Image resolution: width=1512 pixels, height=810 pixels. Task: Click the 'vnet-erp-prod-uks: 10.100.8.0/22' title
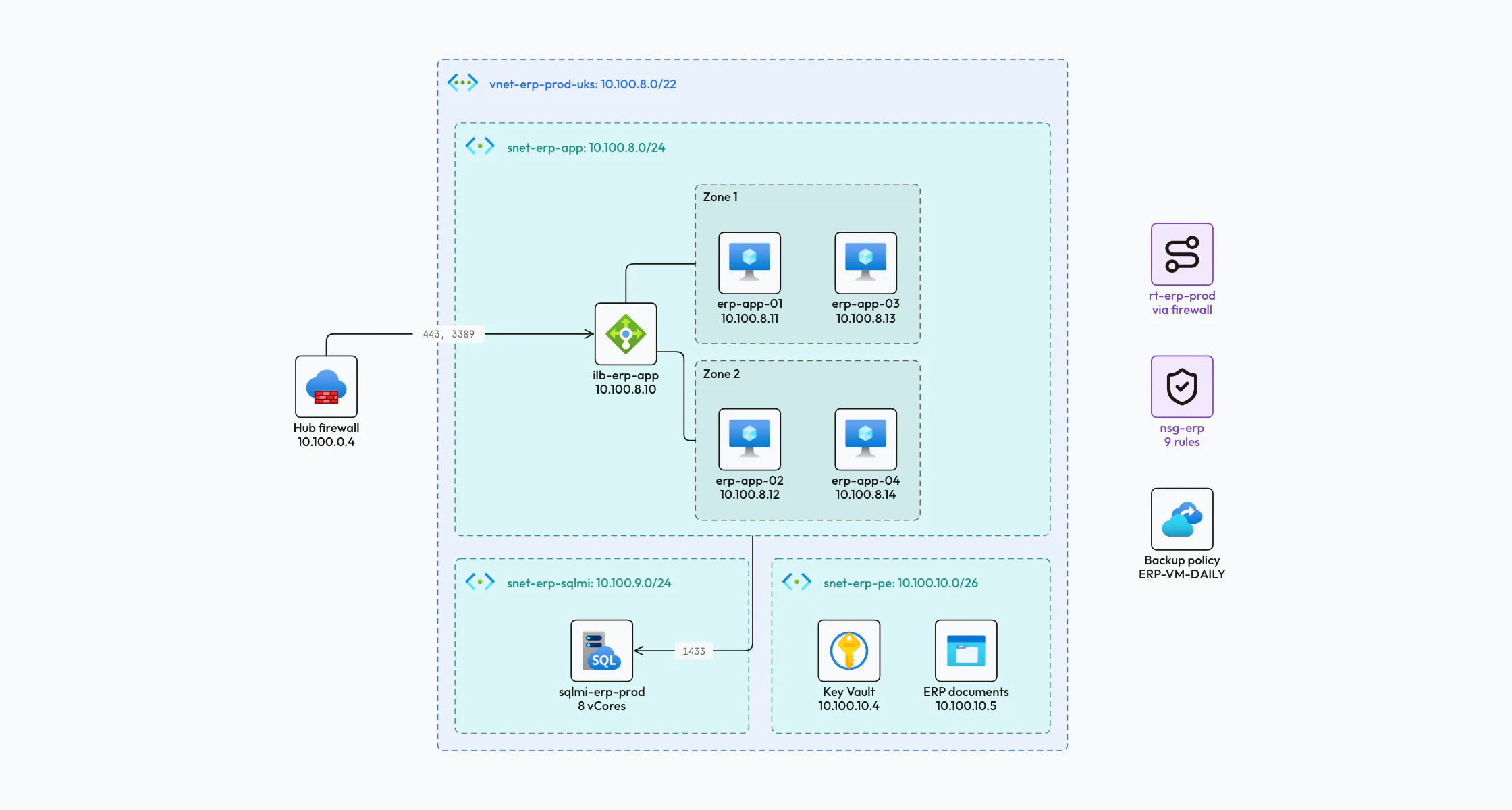click(x=583, y=84)
